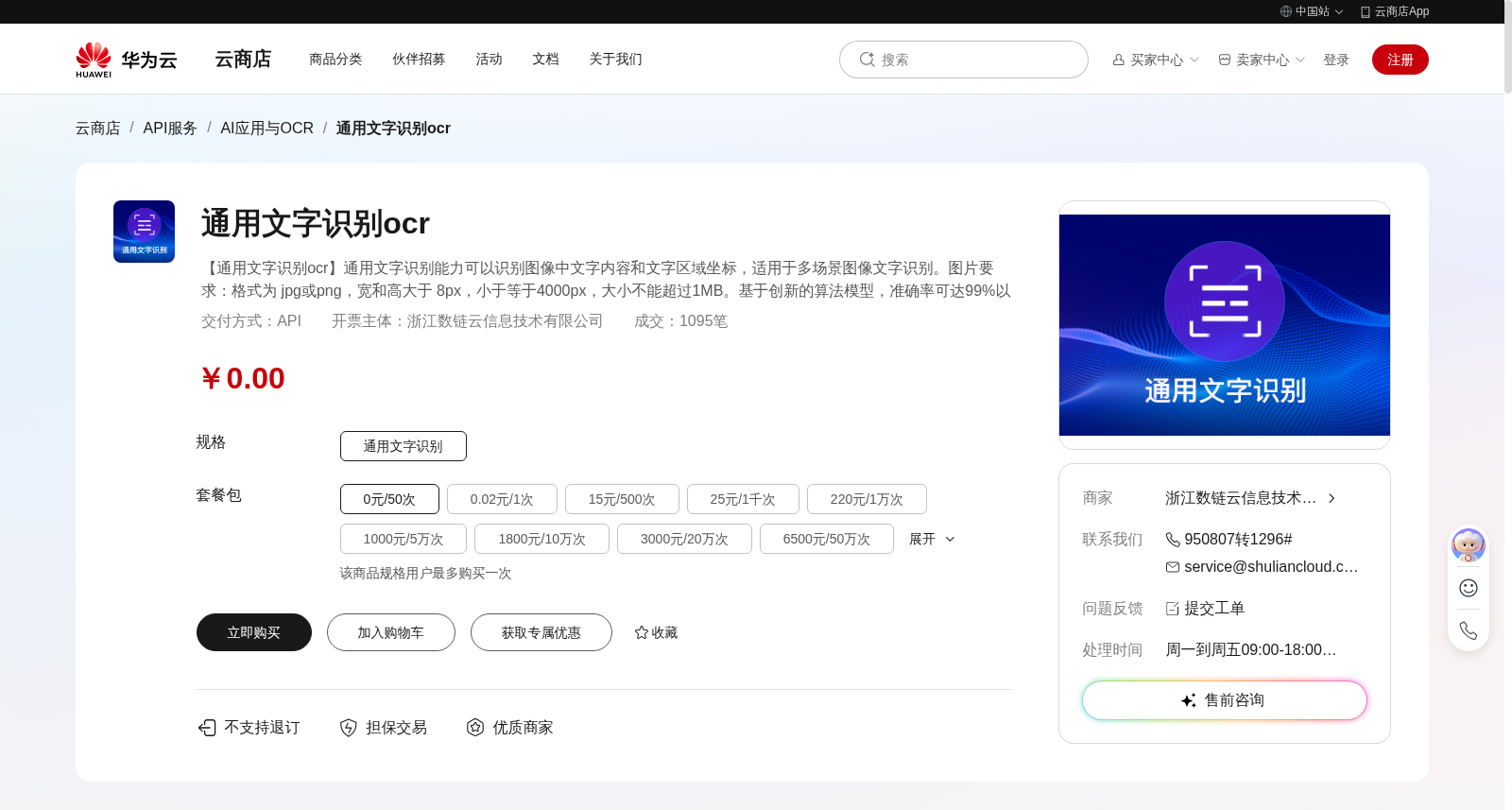The image size is (1512, 810).
Task: Click the 加入购物车 button
Action: pyautogui.click(x=391, y=632)
